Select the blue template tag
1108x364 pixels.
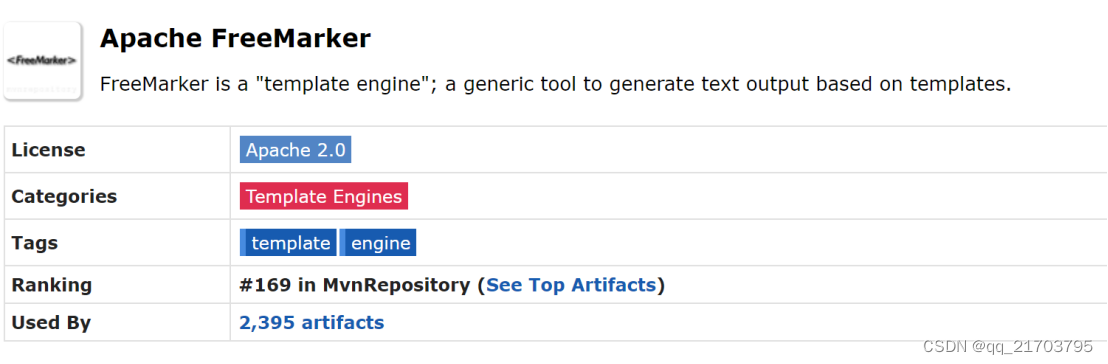288,243
